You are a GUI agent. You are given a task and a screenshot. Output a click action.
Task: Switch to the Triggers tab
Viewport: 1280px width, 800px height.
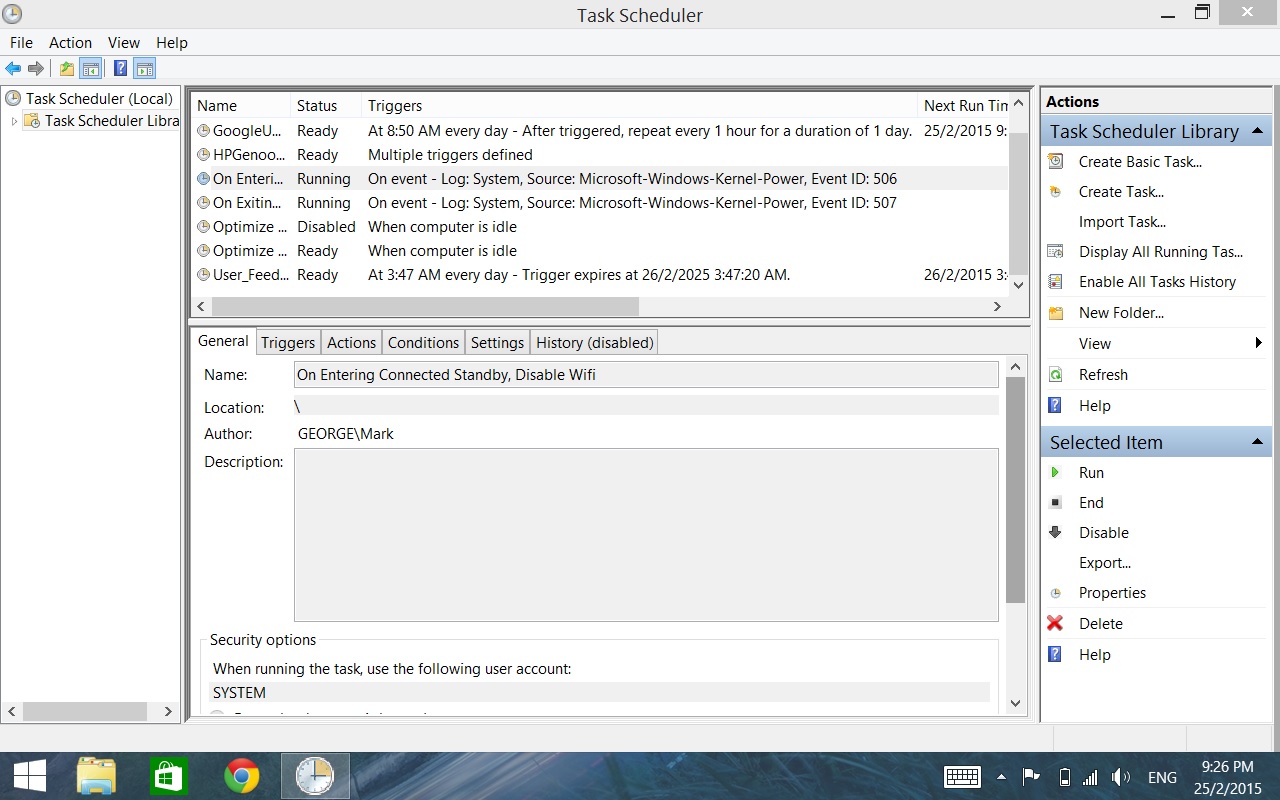pos(288,343)
